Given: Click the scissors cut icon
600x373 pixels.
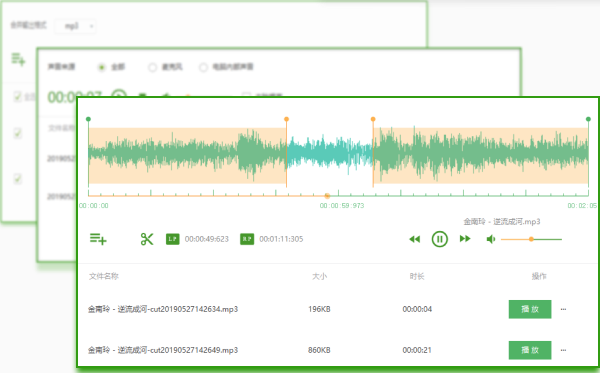Looking at the screenshot, I should pos(147,239).
